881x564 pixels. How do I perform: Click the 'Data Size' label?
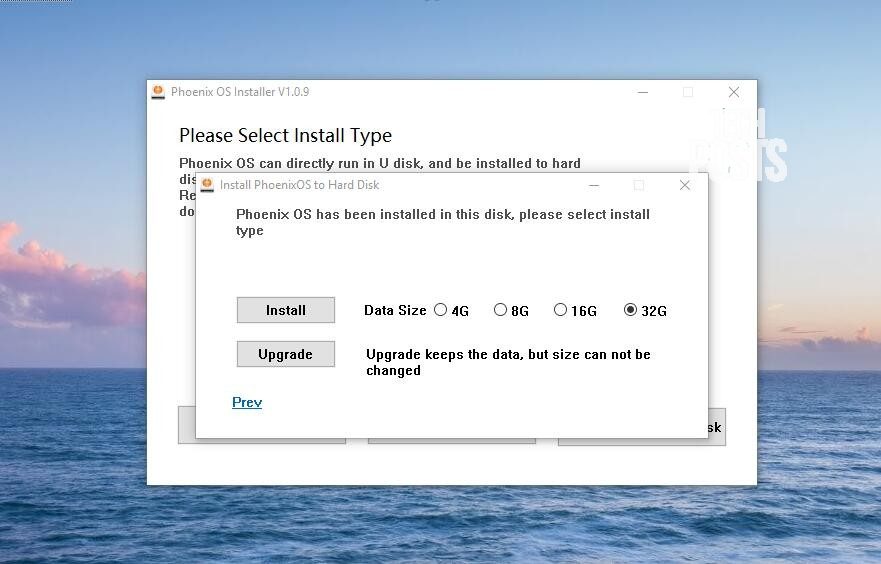(x=395, y=310)
